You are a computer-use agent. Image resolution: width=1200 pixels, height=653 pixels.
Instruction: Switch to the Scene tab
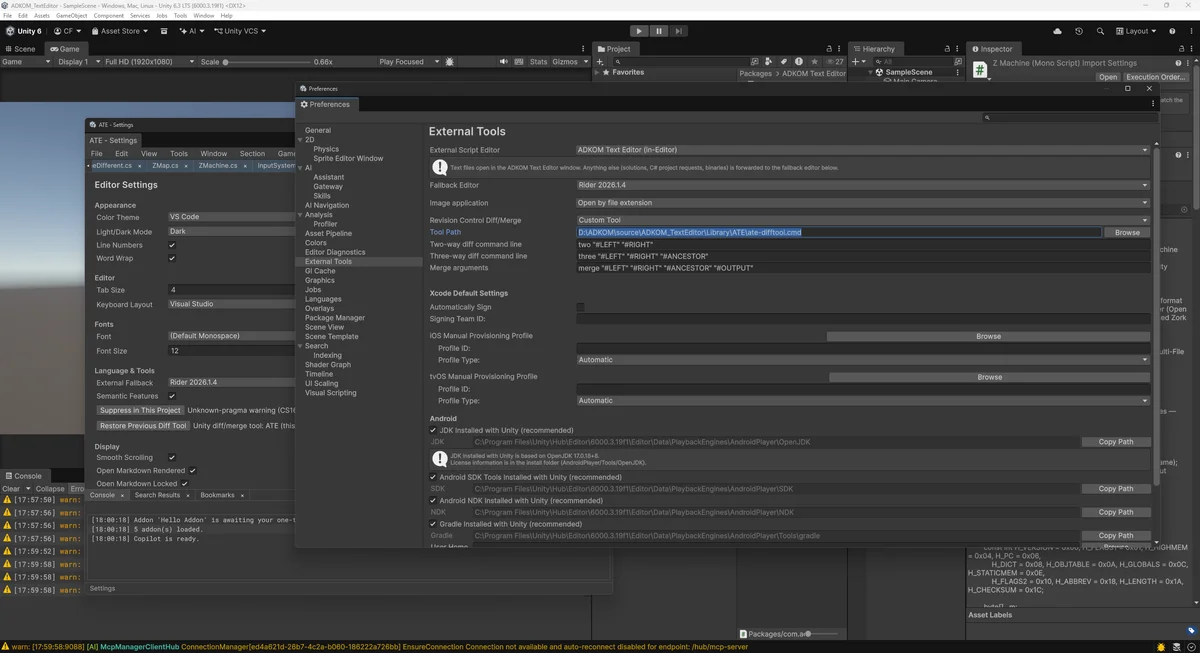[x=20, y=49]
